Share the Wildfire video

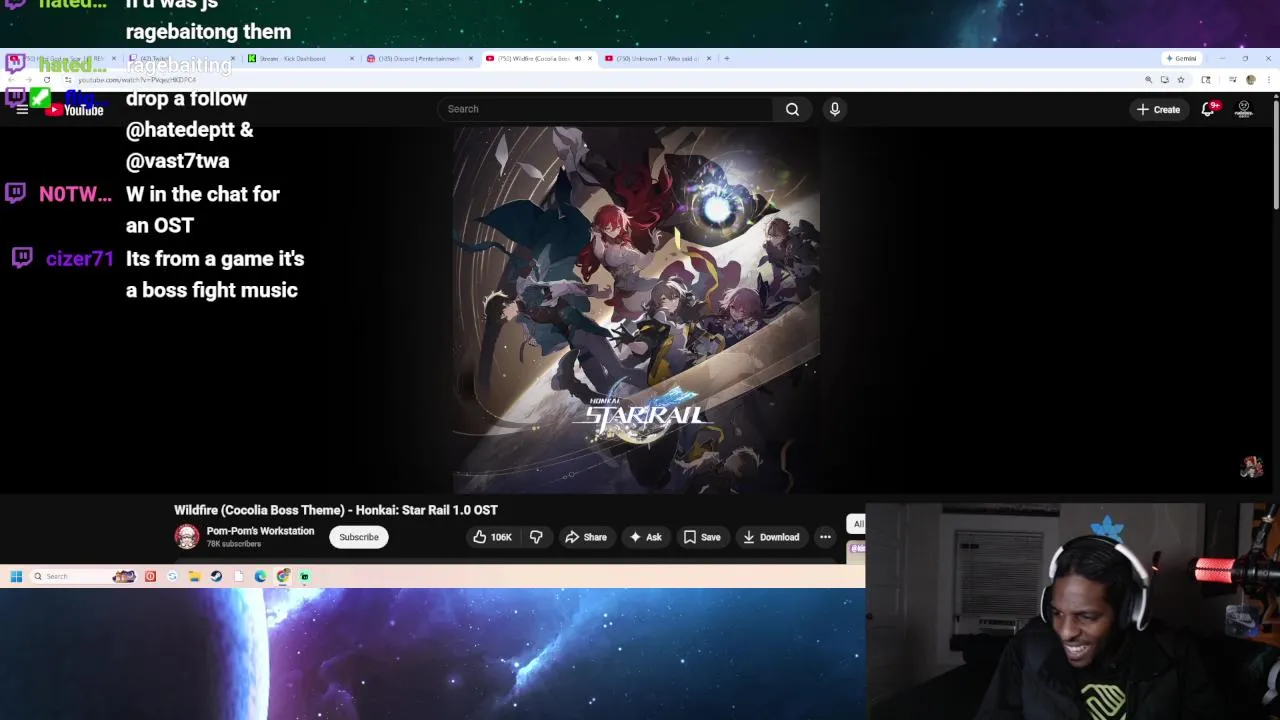coord(586,537)
